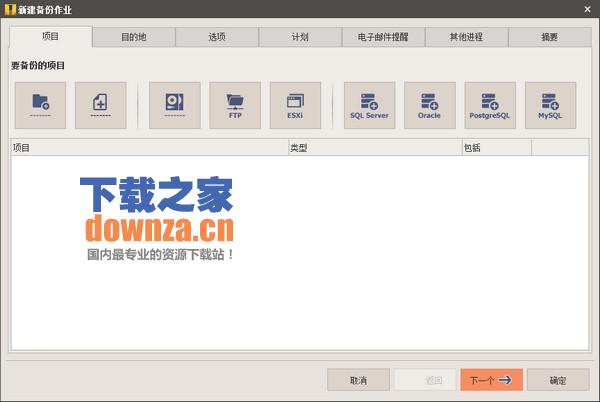Sort by the 包括 column header
Image resolution: width=600 pixels, height=402 pixels.
pos(497,148)
